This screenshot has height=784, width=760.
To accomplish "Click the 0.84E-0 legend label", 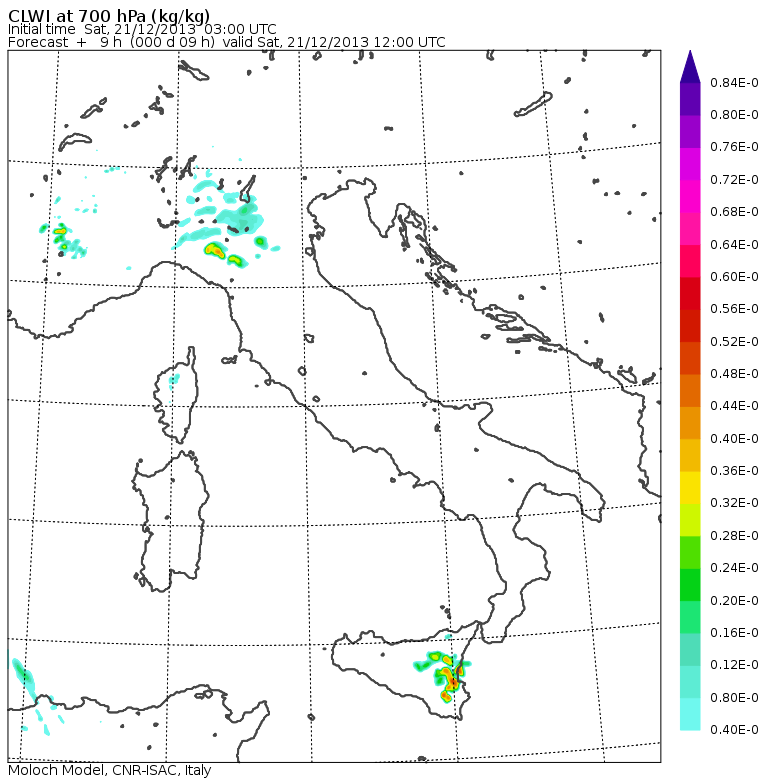I will point(734,82).
